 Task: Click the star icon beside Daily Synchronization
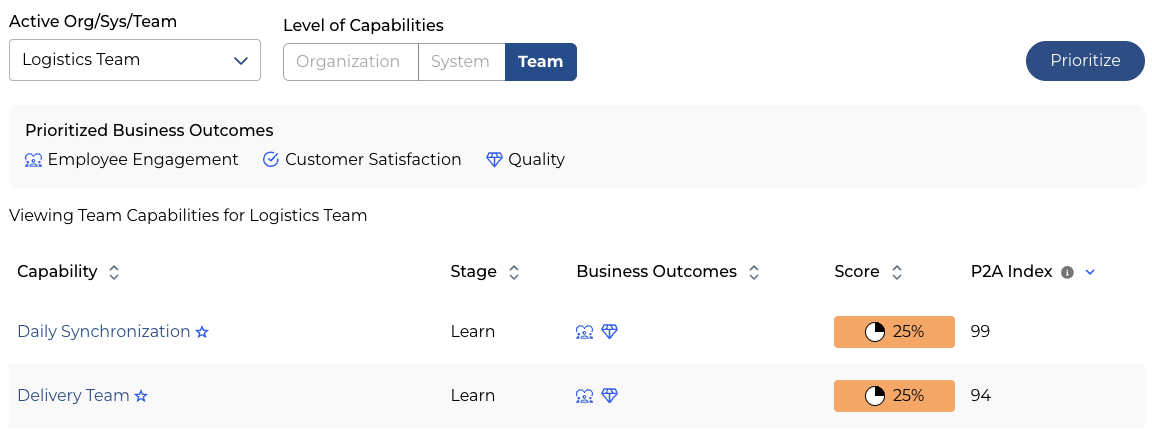pos(202,332)
